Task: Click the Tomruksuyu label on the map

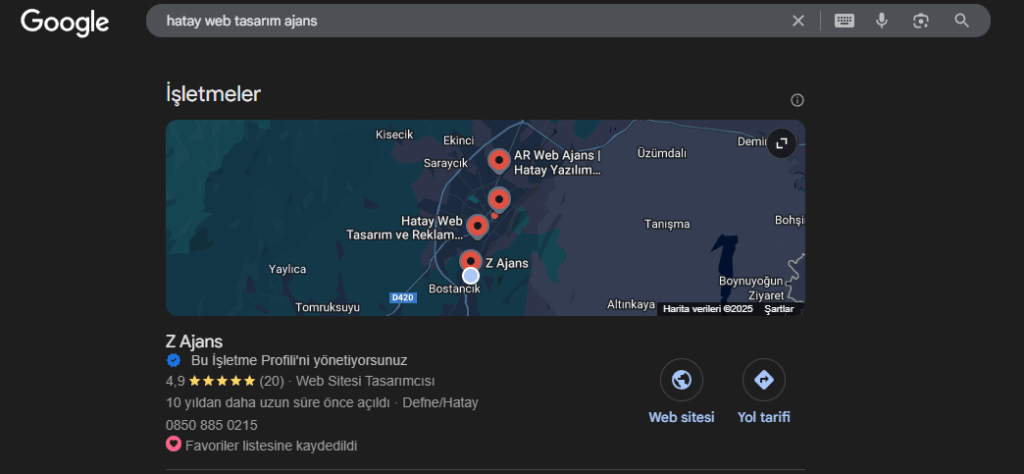Action: coord(327,308)
